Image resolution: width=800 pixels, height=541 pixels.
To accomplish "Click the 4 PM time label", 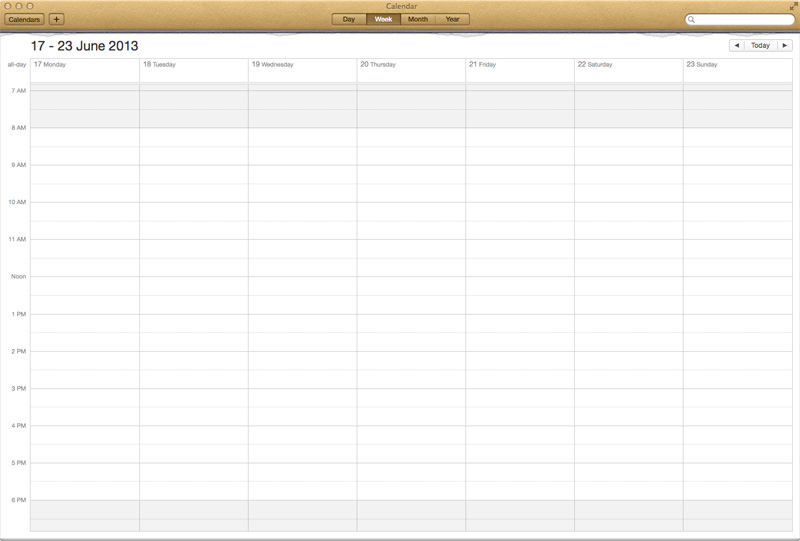I will pyautogui.click(x=19, y=426).
